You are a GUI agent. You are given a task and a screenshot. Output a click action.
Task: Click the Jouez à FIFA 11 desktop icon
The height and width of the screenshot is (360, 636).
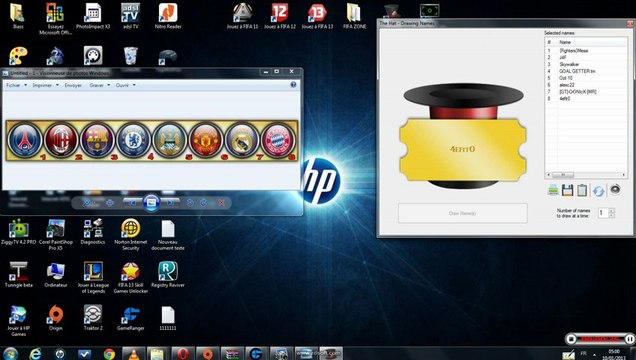242,16
